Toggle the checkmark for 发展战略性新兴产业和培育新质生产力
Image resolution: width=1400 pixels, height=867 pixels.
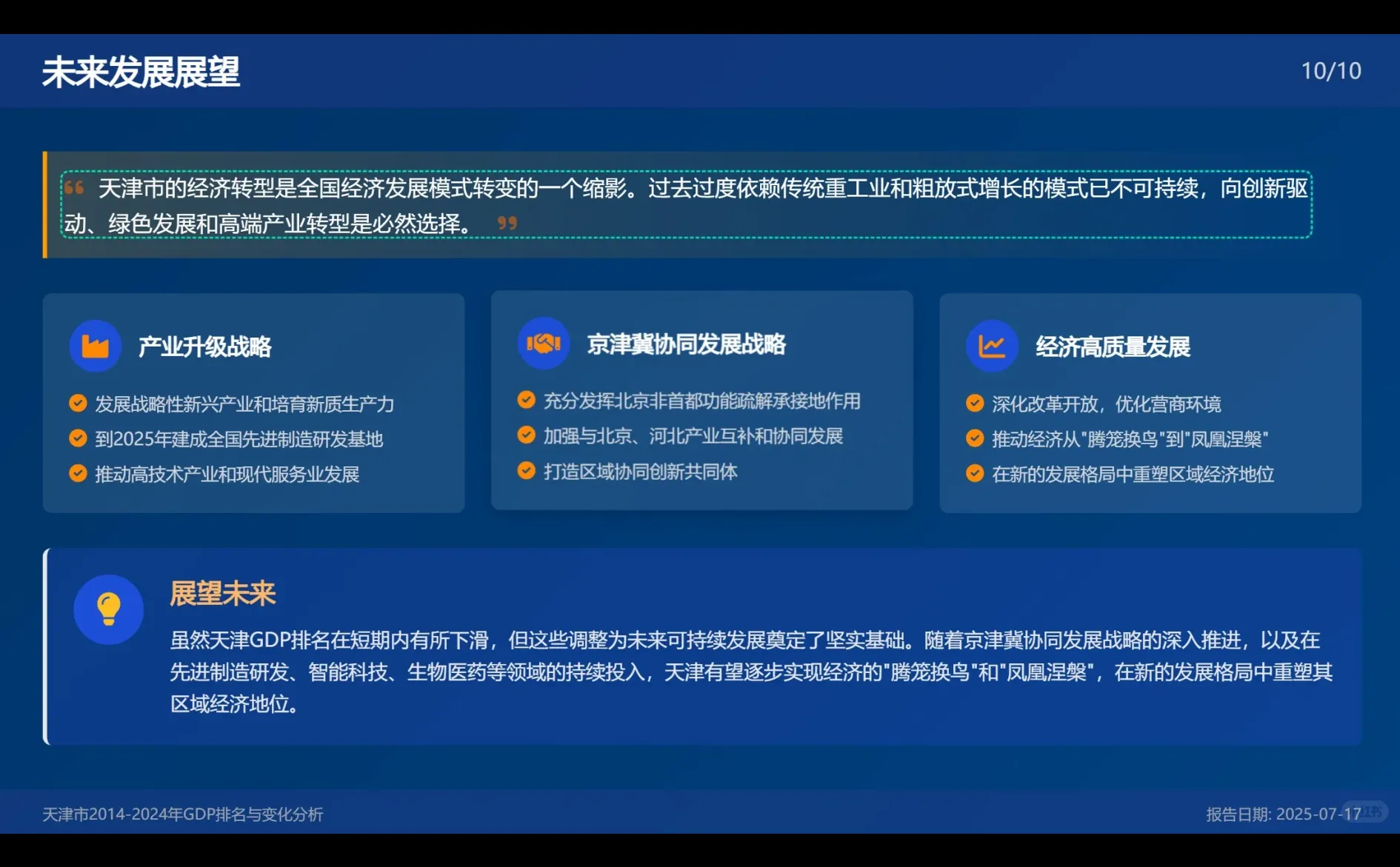(77, 403)
